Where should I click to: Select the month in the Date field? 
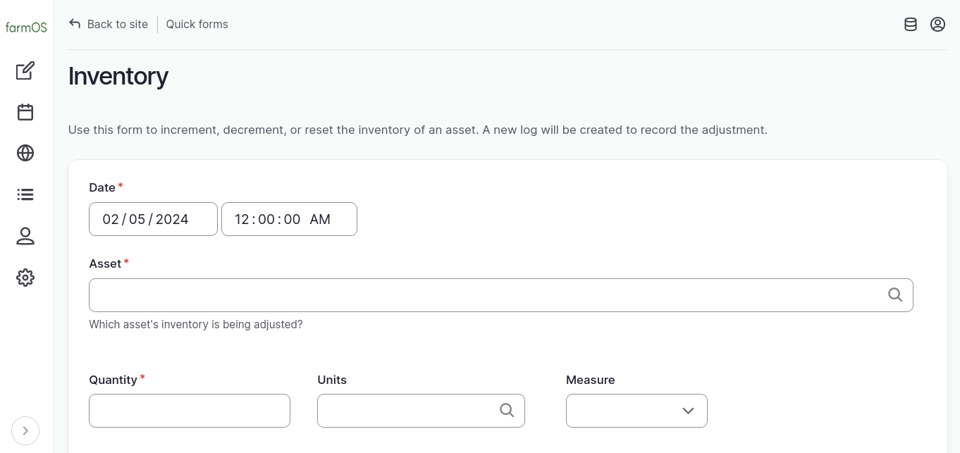[110, 219]
